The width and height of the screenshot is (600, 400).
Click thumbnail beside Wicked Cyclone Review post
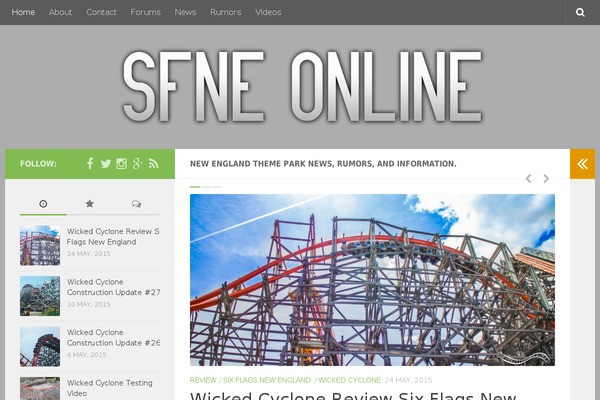[x=40, y=245]
